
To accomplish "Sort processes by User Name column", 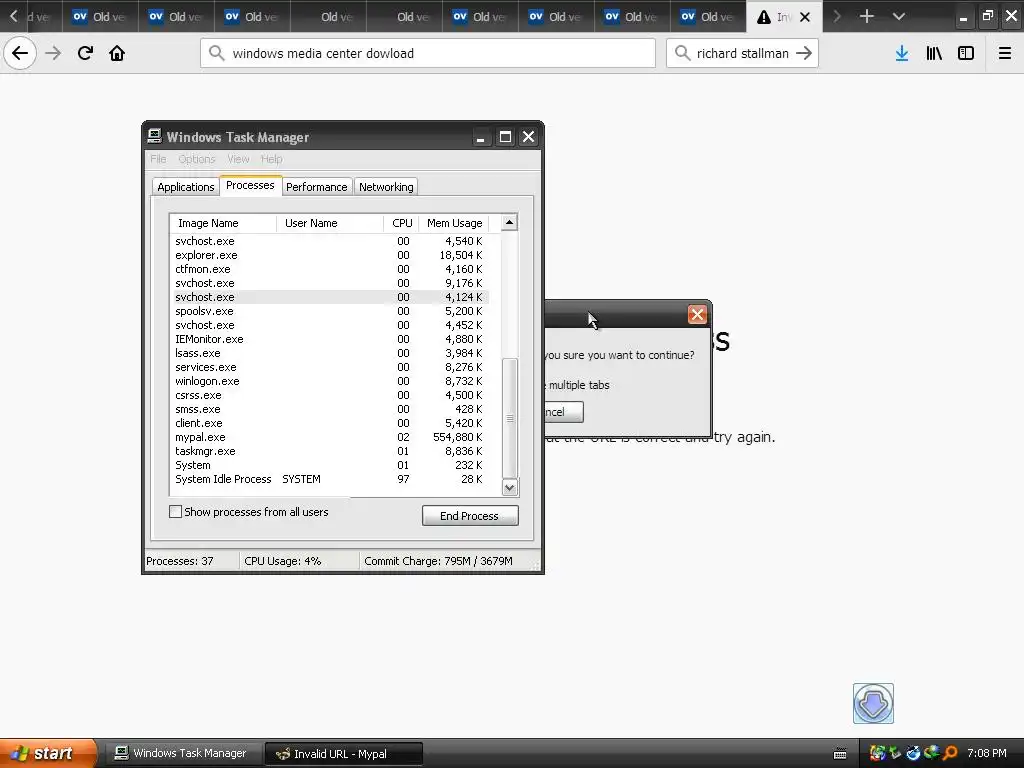I will (x=330, y=223).
